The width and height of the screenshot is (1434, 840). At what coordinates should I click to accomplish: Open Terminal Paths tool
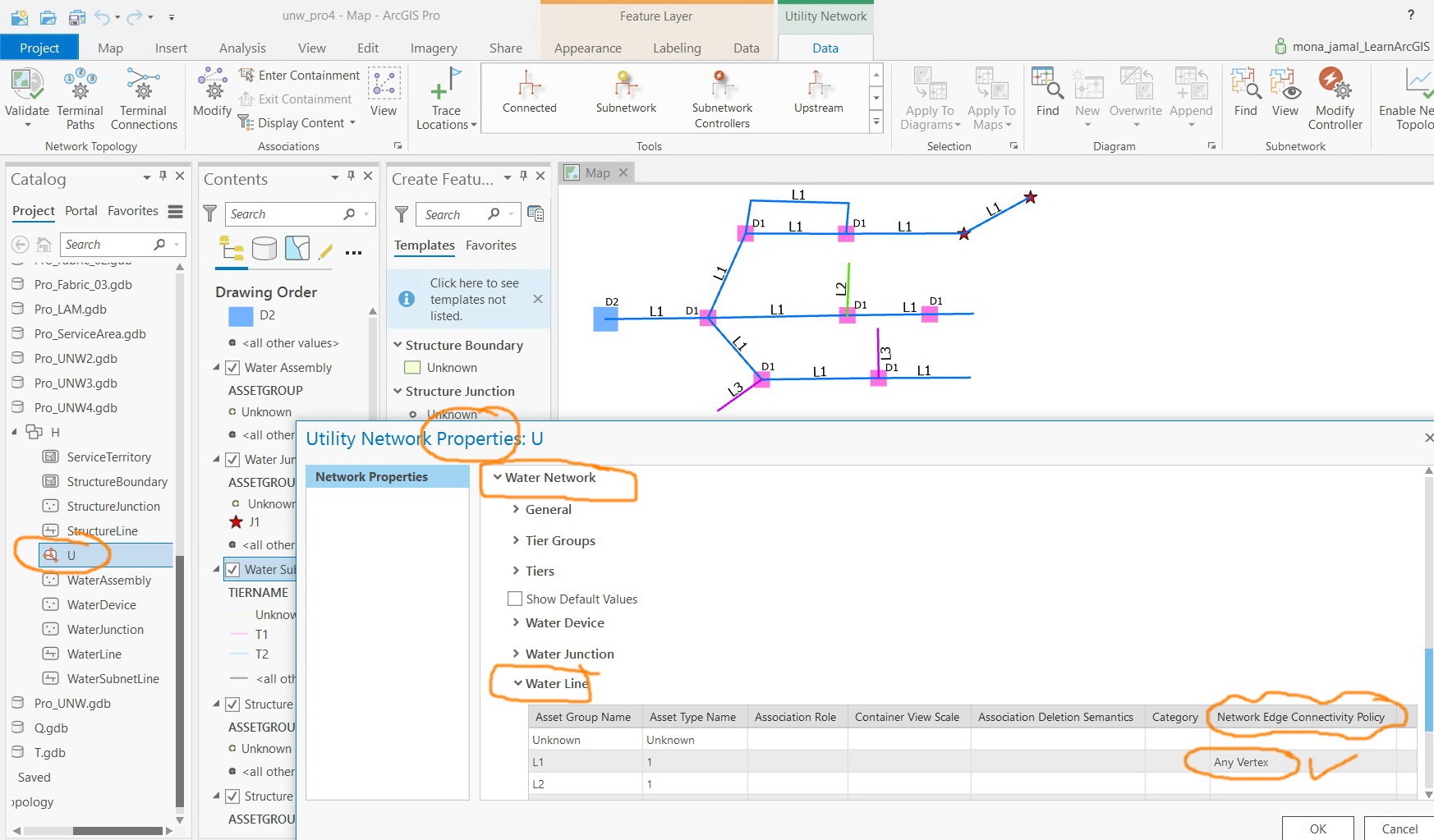[x=80, y=99]
